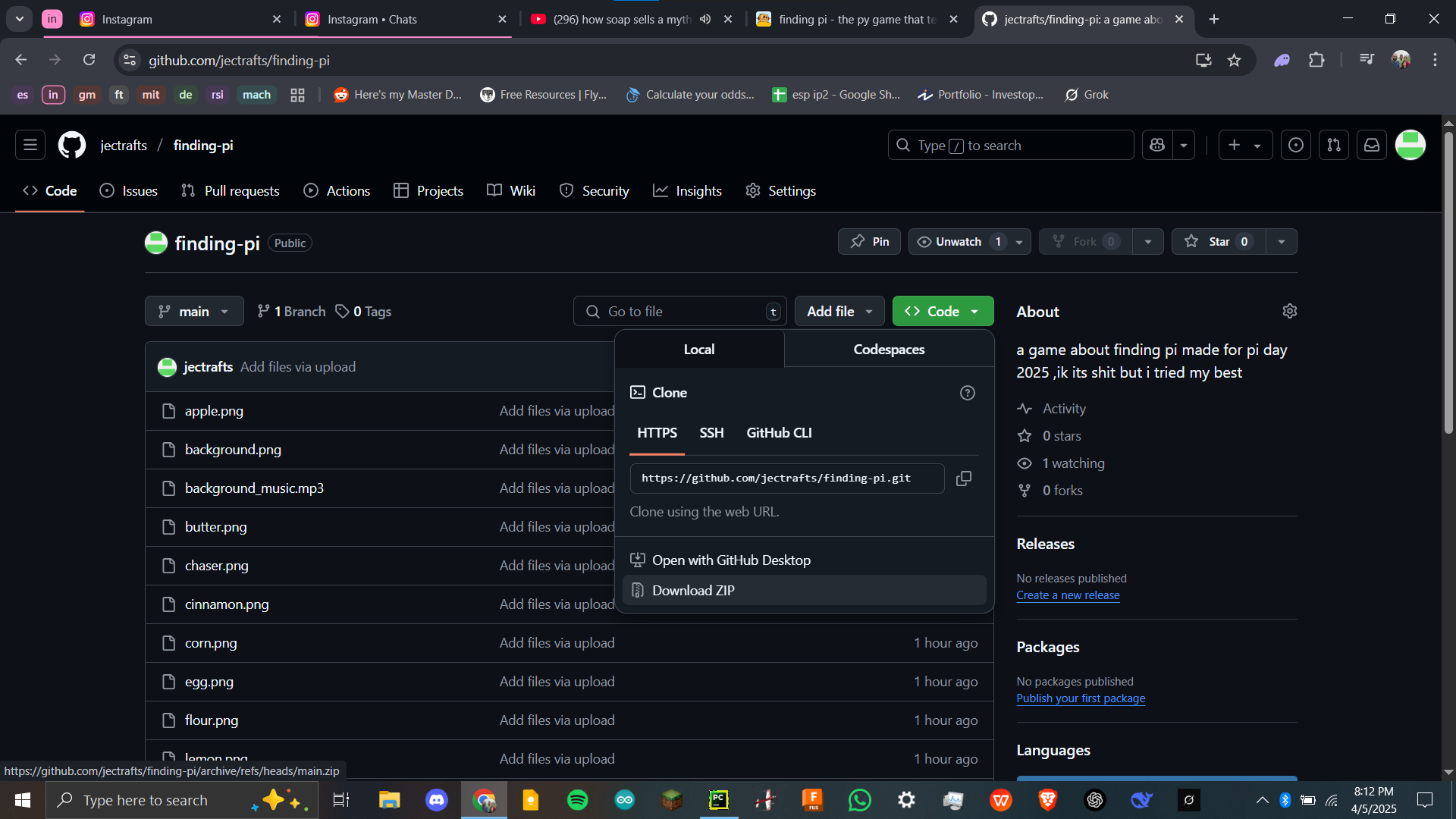The image size is (1456, 819).
Task: Click the GitHub octocat home logo
Action: pos(72,145)
